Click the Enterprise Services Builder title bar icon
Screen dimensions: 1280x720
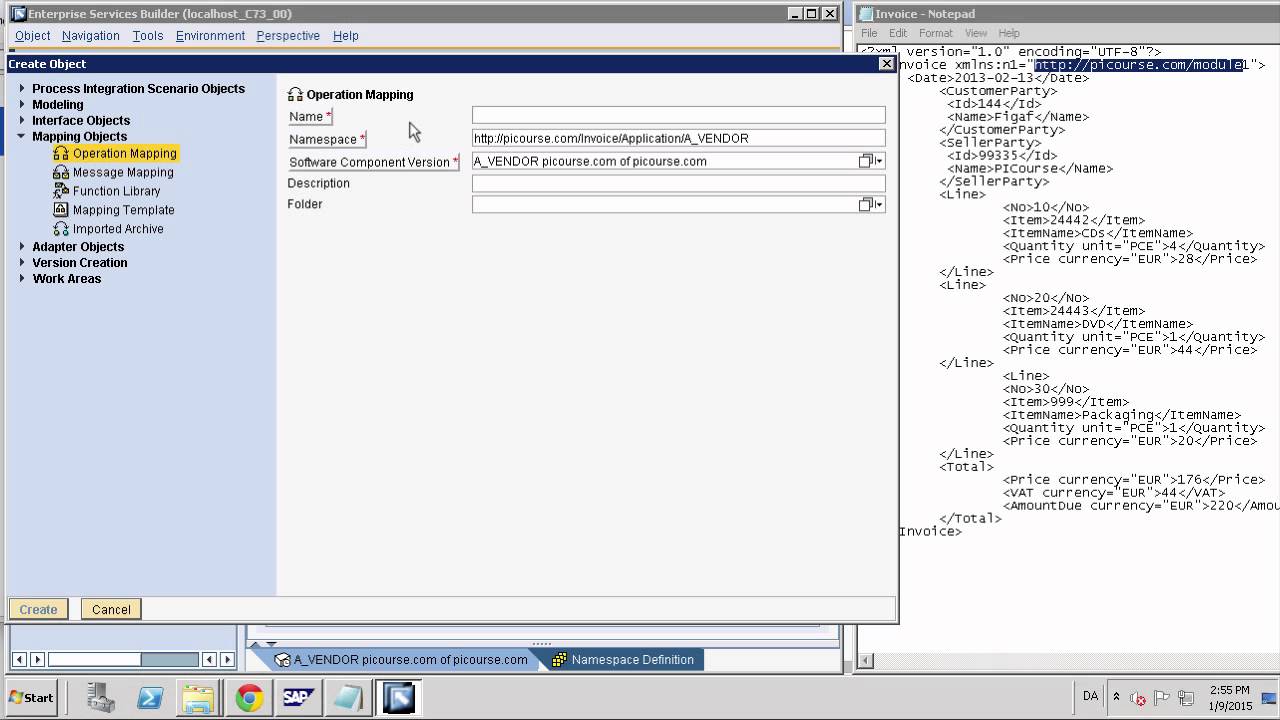[x=18, y=14]
